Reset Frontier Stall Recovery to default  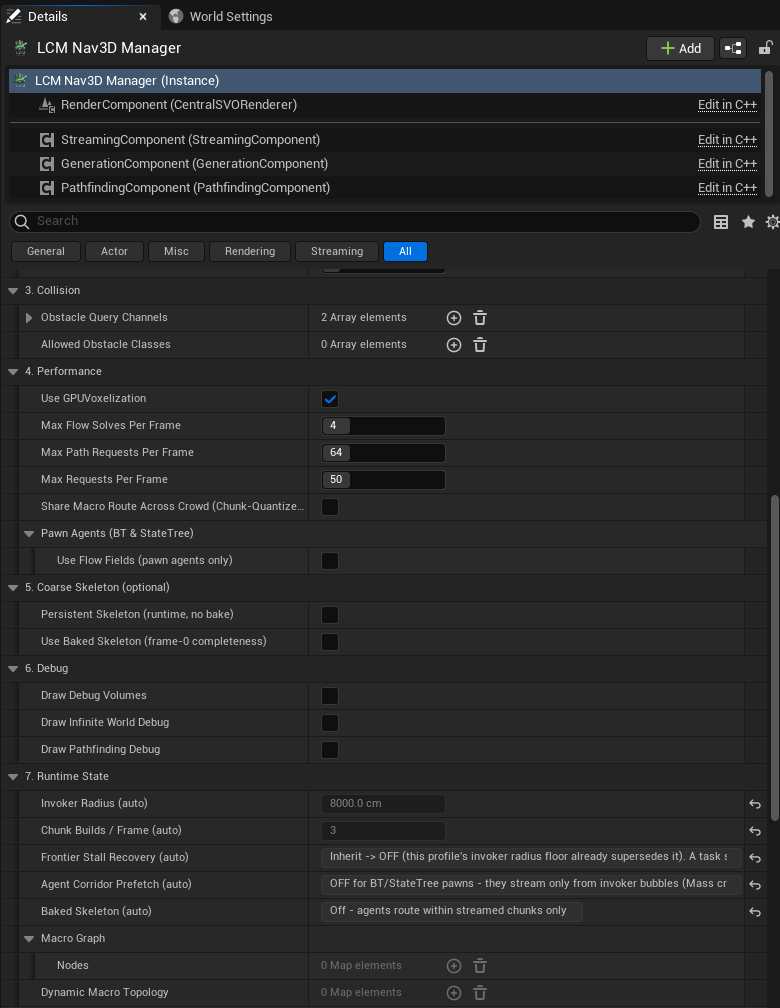[755, 858]
